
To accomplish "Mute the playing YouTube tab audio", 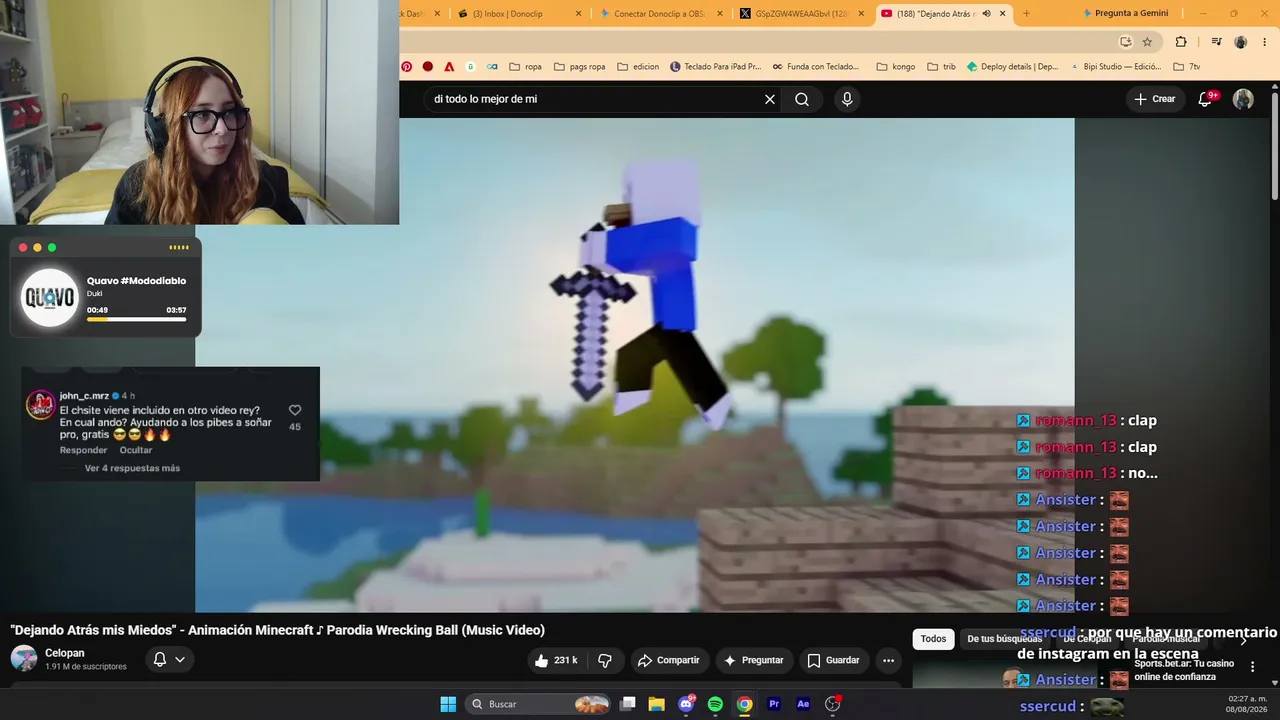I will [986, 14].
